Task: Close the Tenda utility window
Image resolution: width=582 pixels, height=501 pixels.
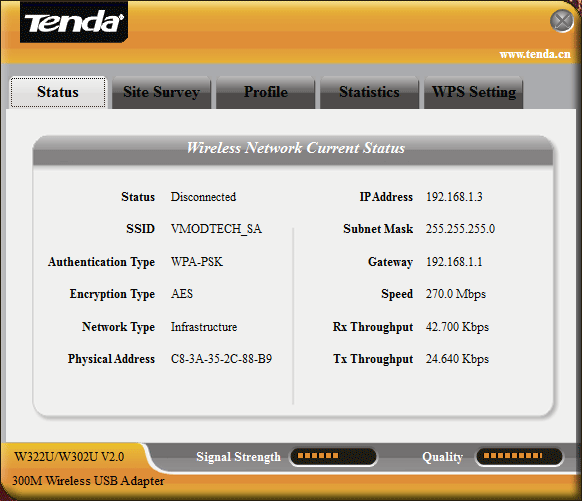Action: click(562, 21)
